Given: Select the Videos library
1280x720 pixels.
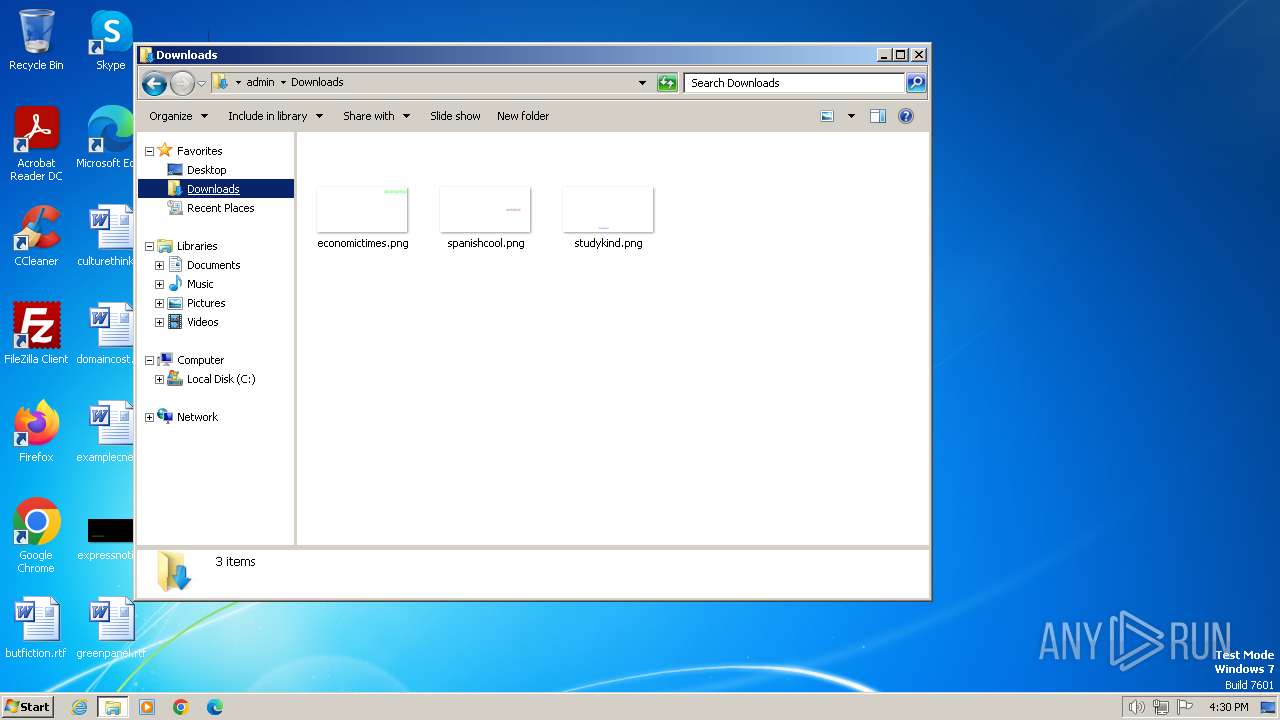Looking at the screenshot, I should pos(202,322).
